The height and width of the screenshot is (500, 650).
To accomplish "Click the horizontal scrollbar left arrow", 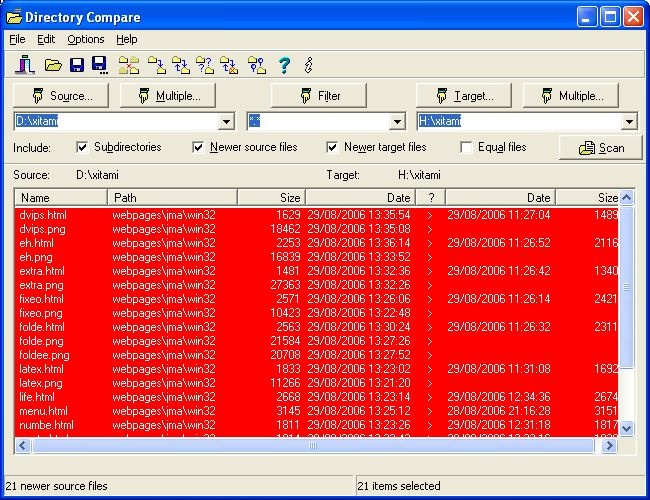I will click(22, 446).
